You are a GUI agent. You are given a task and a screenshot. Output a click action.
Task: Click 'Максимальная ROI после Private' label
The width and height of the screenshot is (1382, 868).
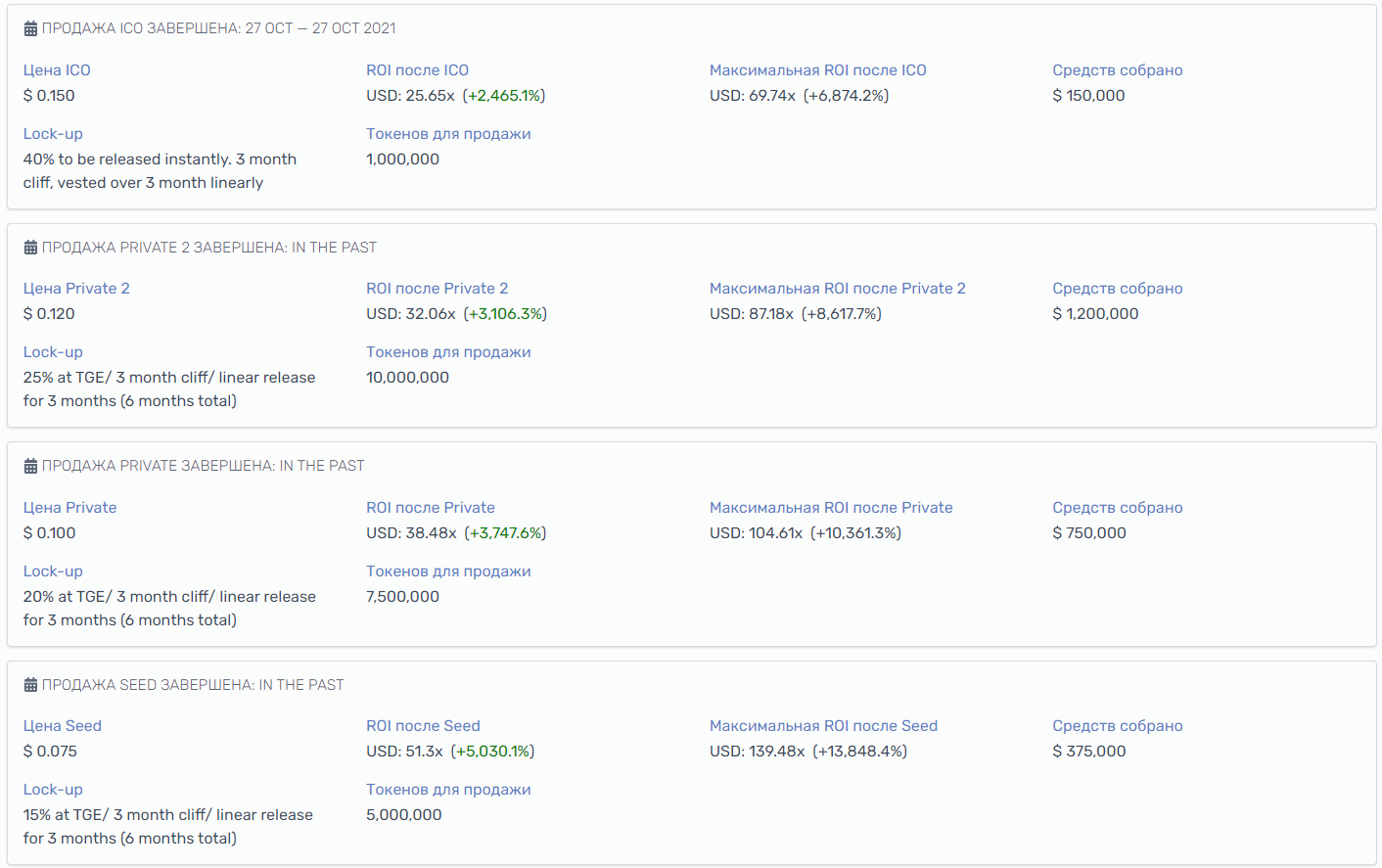(831, 508)
